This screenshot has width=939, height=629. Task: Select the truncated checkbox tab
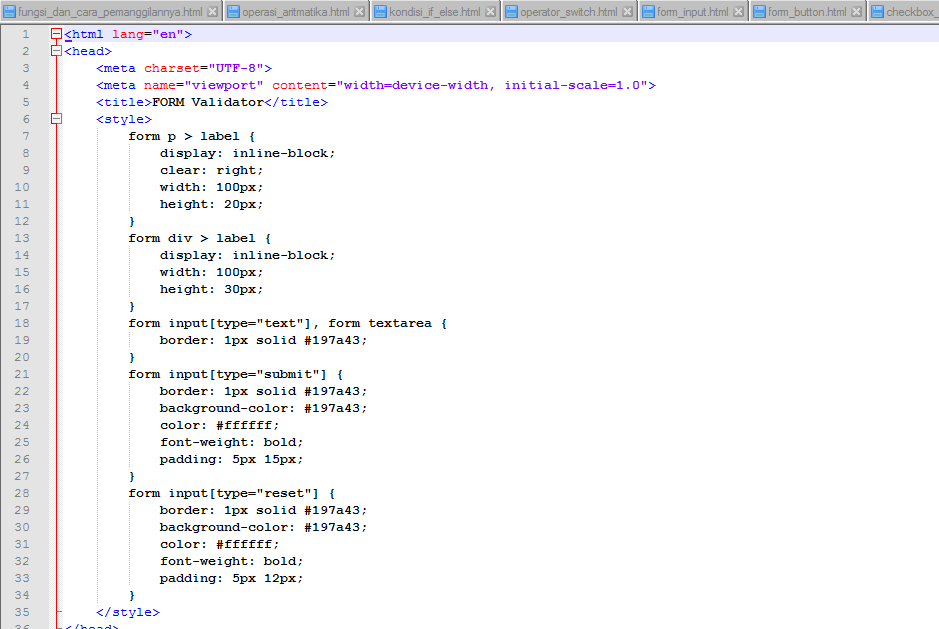910,10
